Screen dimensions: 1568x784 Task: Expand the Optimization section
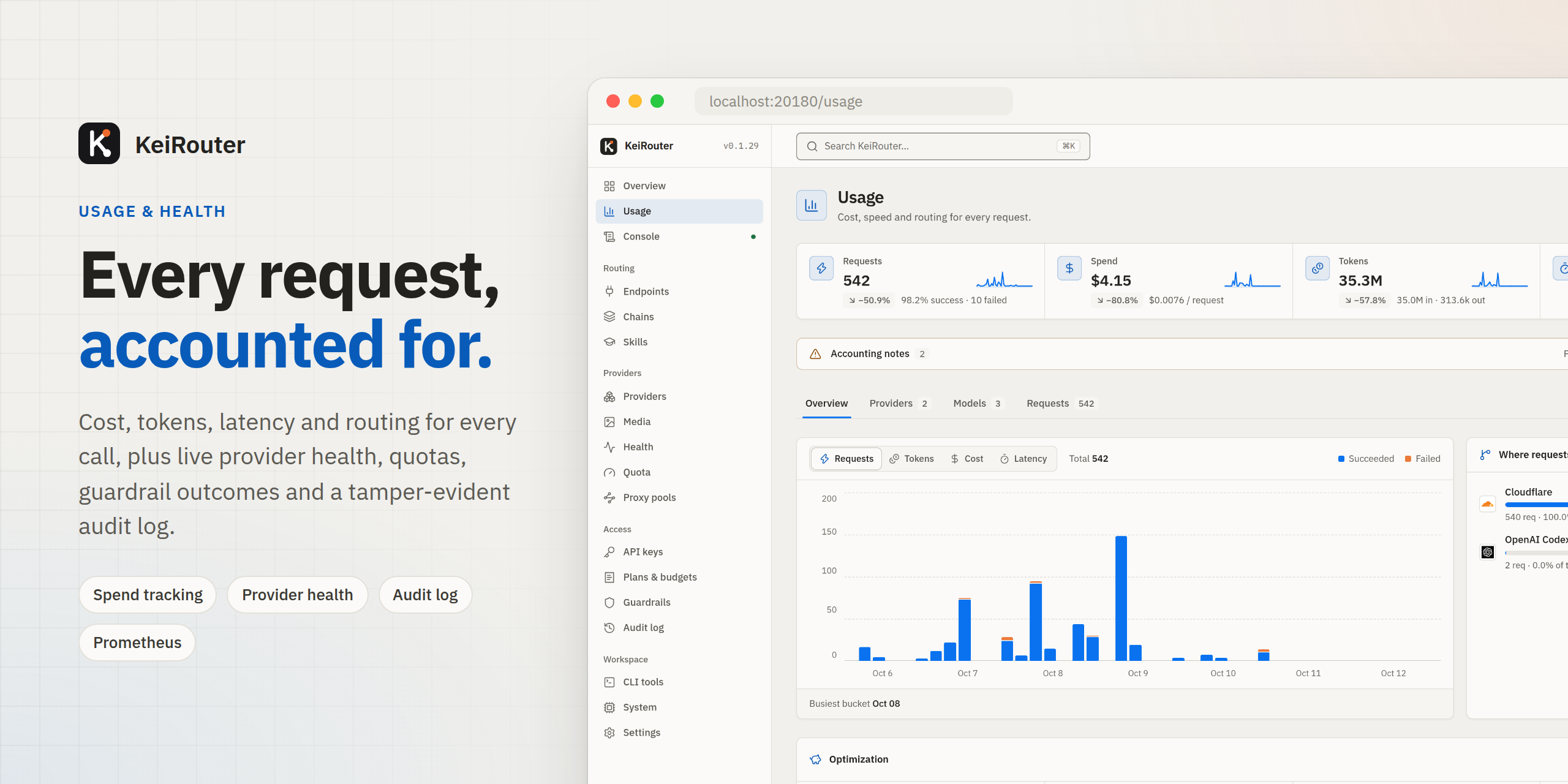coord(1182,759)
